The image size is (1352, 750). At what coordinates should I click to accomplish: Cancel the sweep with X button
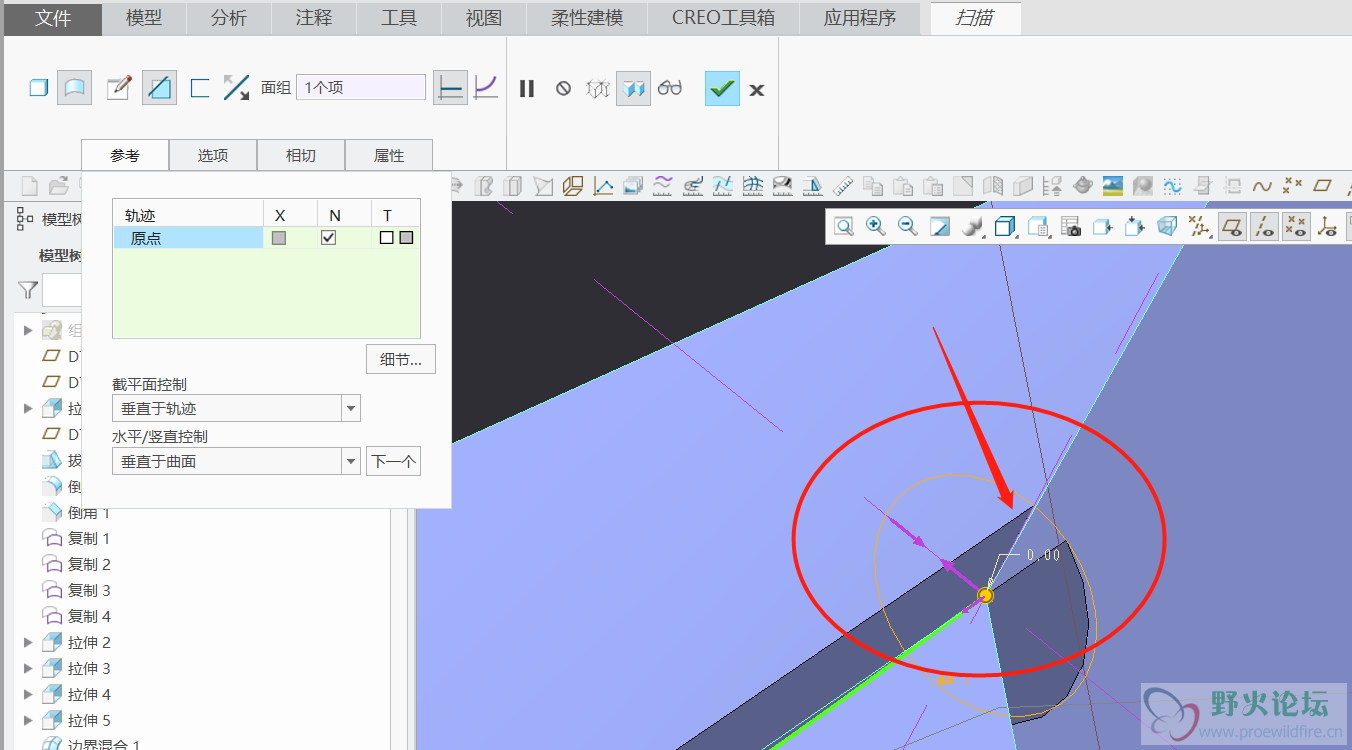pos(757,90)
